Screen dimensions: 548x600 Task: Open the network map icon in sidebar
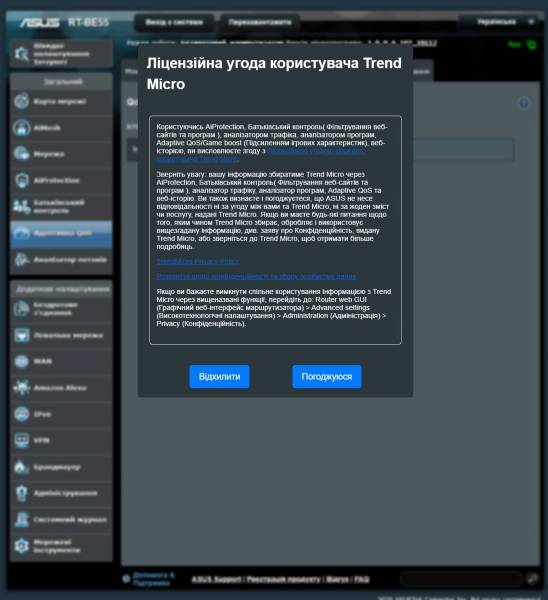(x=22, y=101)
